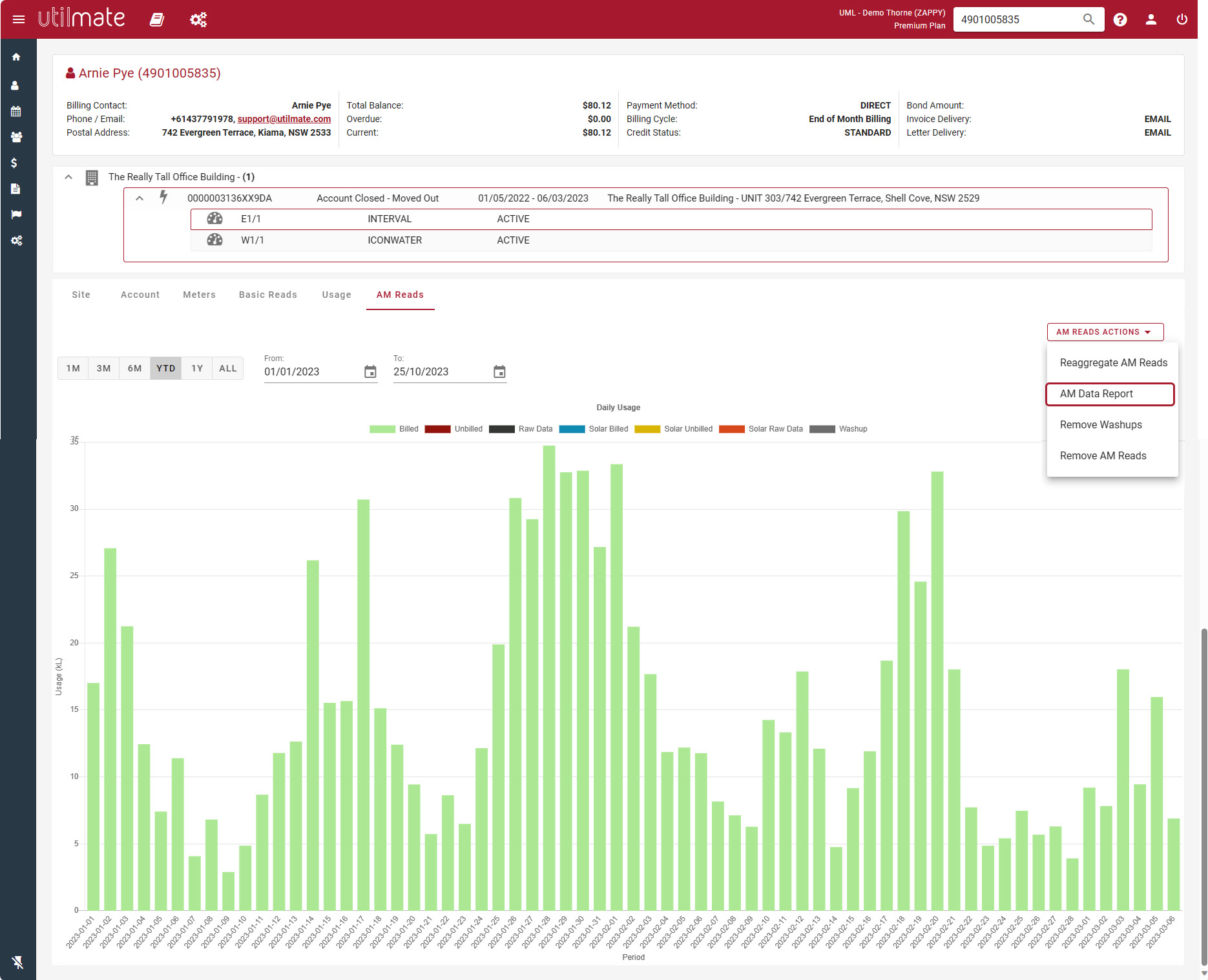This screenshot has width=1208, height=980.
Task: Toggle the Raw Data legend series
Action: 521,429
